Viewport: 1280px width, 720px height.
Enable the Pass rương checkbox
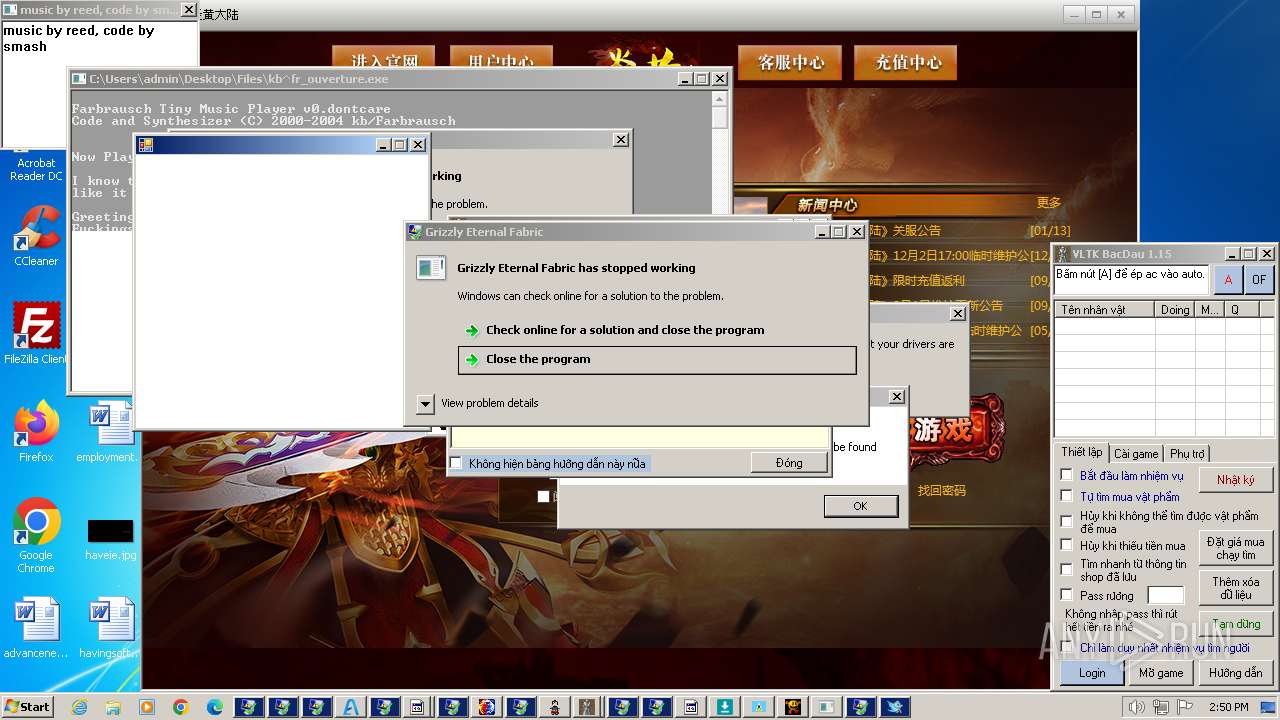1066,595
